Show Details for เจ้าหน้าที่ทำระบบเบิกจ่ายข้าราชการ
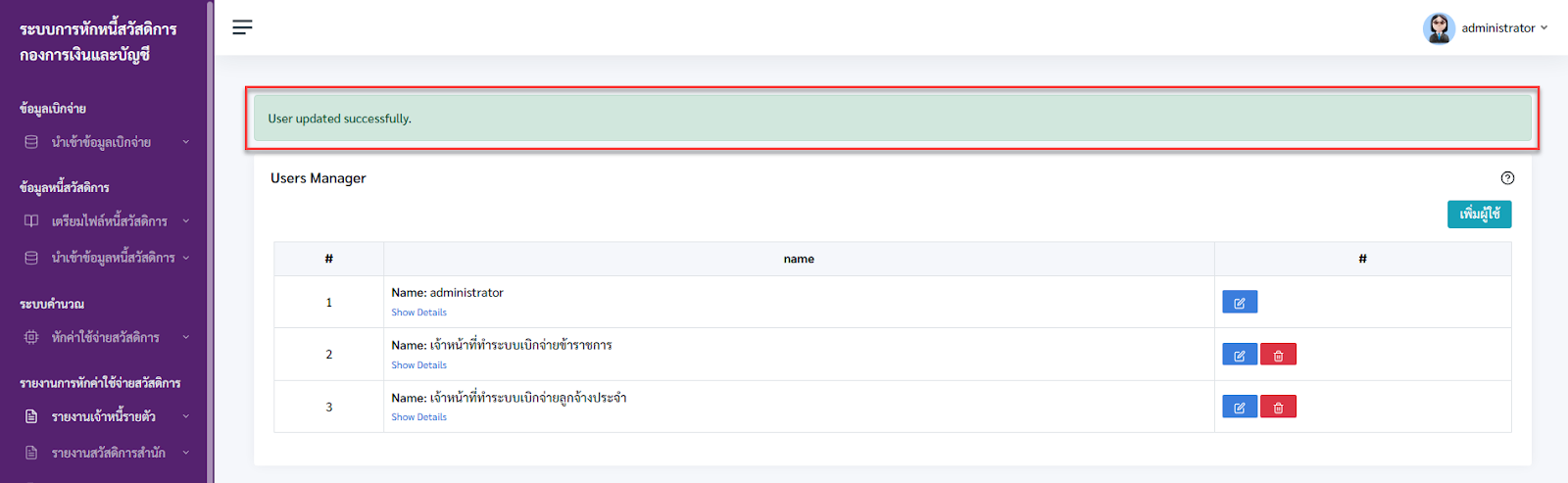Screen dimensions: 1568x483 pos(418,365)
